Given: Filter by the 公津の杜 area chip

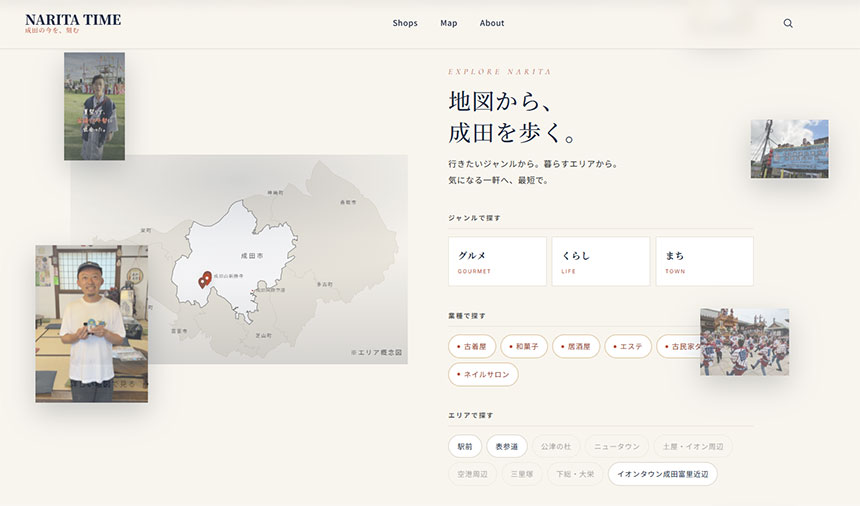Looking at the screenshot, I should [556, 446].
